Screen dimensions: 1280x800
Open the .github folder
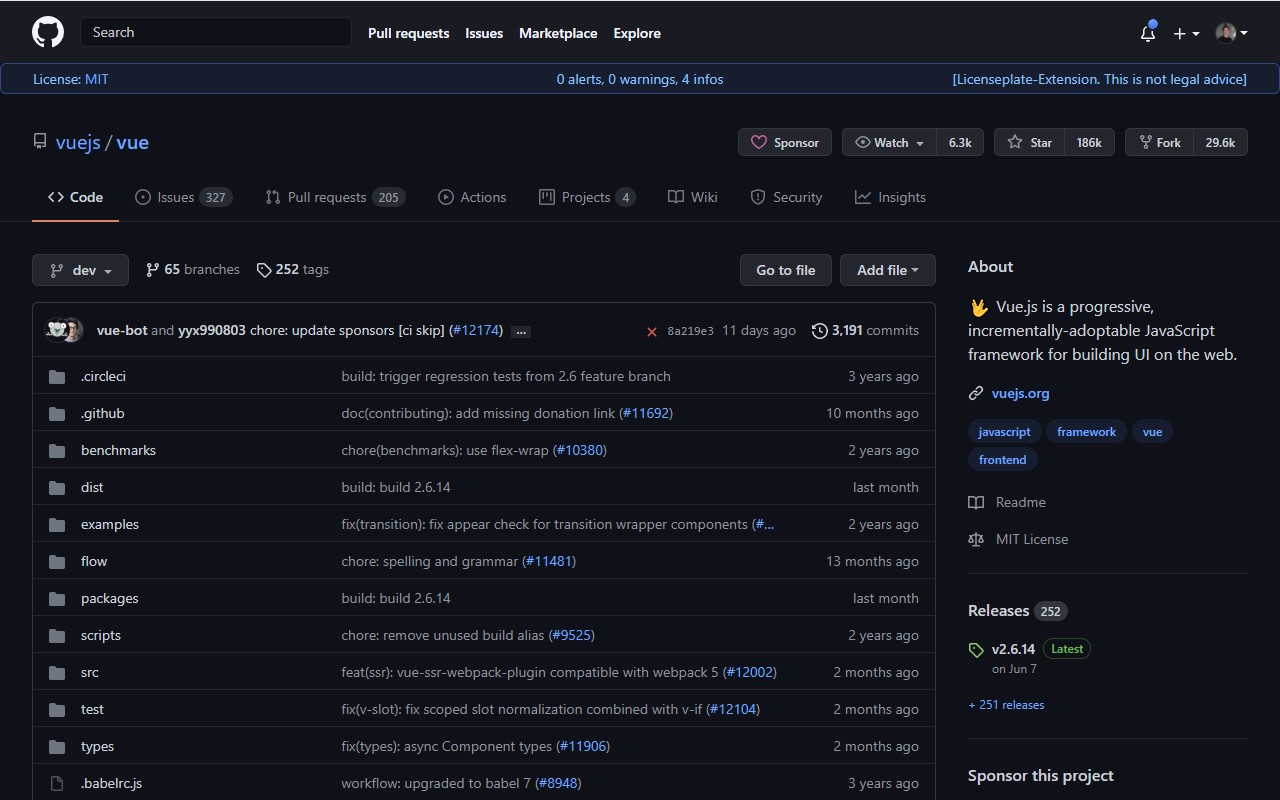(x=103, y=413)
